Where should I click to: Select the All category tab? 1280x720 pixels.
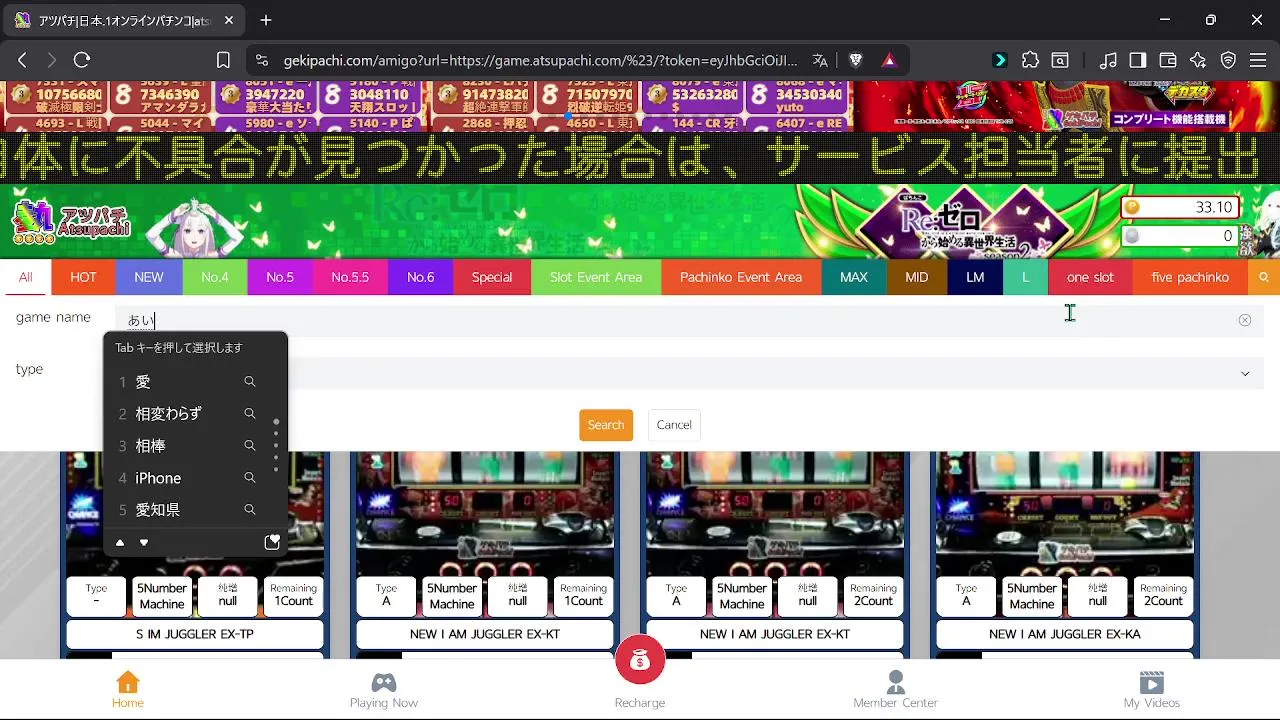point(26,277)
